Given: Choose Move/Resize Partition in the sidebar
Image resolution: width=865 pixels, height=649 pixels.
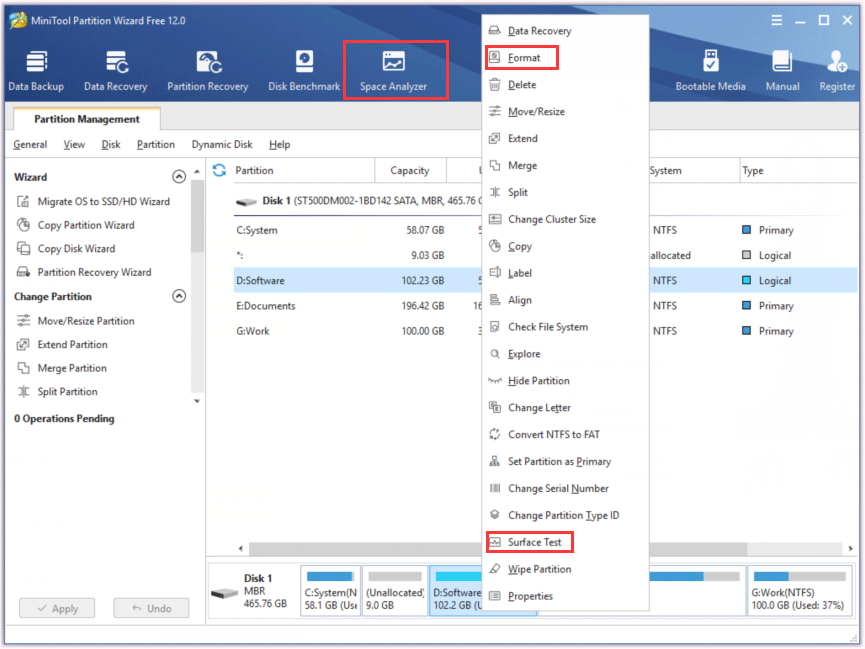Looking at the screenshot, I should tap(76, 321).
